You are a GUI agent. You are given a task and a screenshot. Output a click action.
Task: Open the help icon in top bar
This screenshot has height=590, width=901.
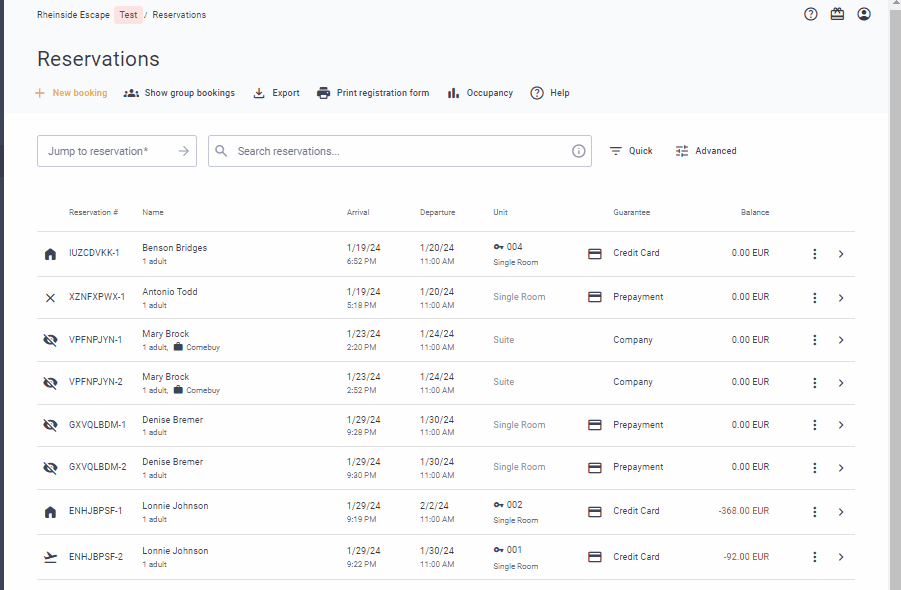coord(810,14)
